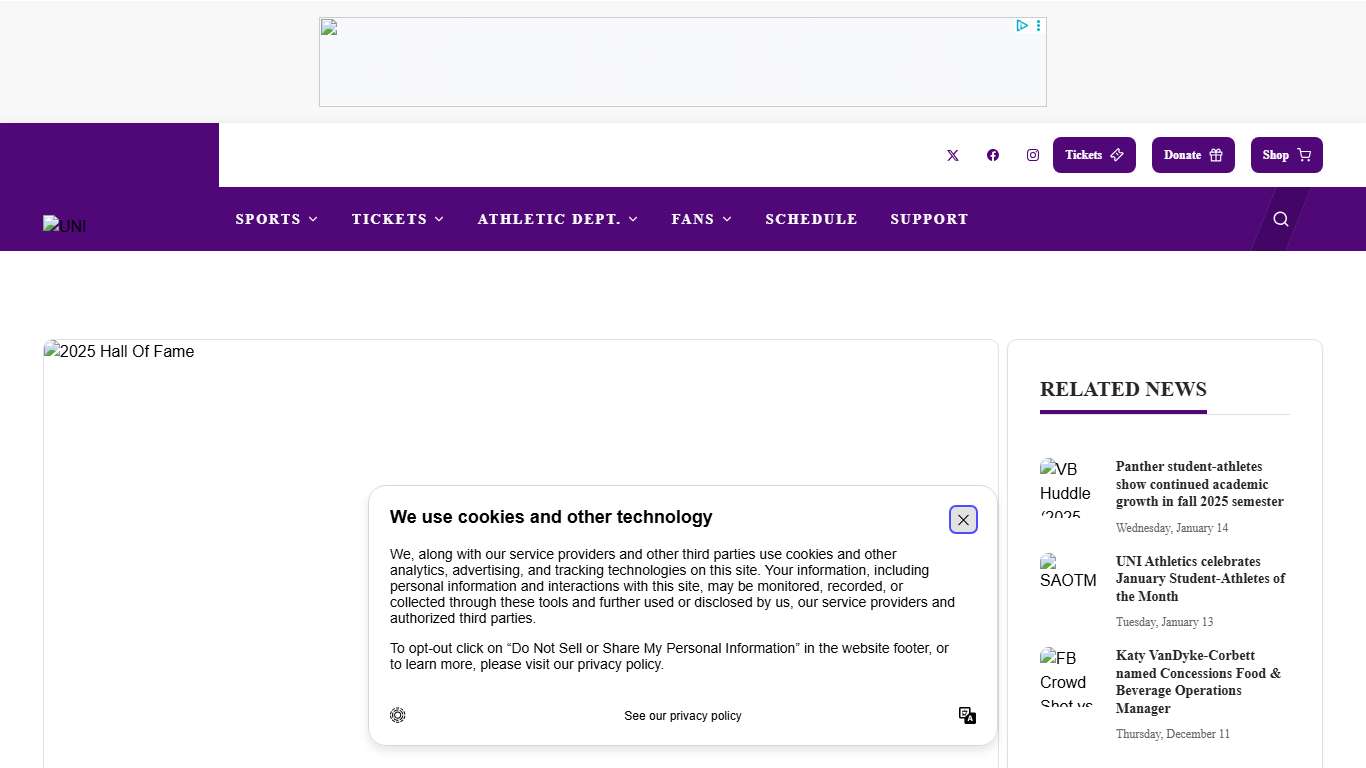Open the Instagram social icon
Image resolution: width=1366 pixels, height=768 pixels.
tap(1033, 155)
